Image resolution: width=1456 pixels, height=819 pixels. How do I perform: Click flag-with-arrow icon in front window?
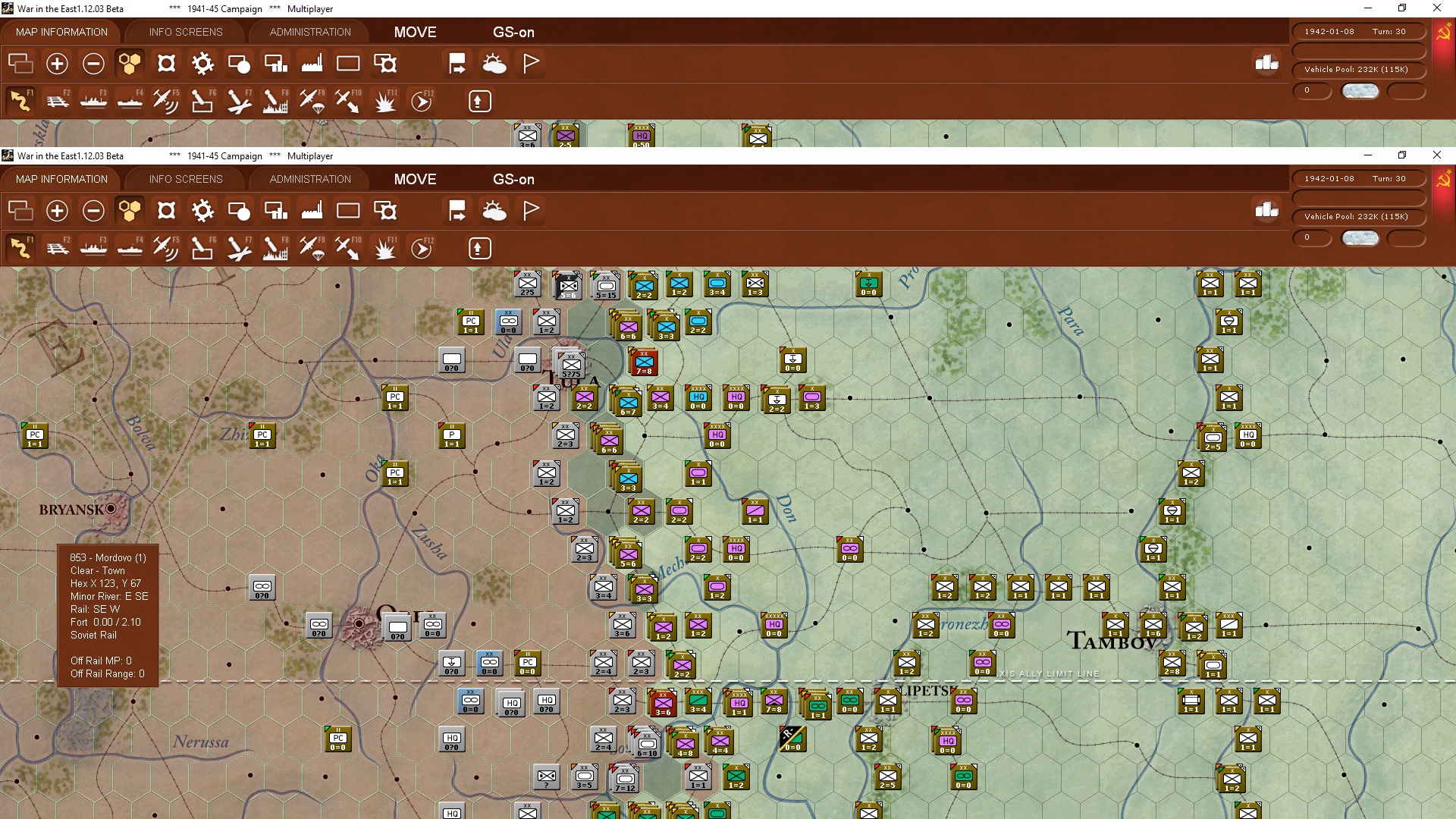(x=457, y=211)
